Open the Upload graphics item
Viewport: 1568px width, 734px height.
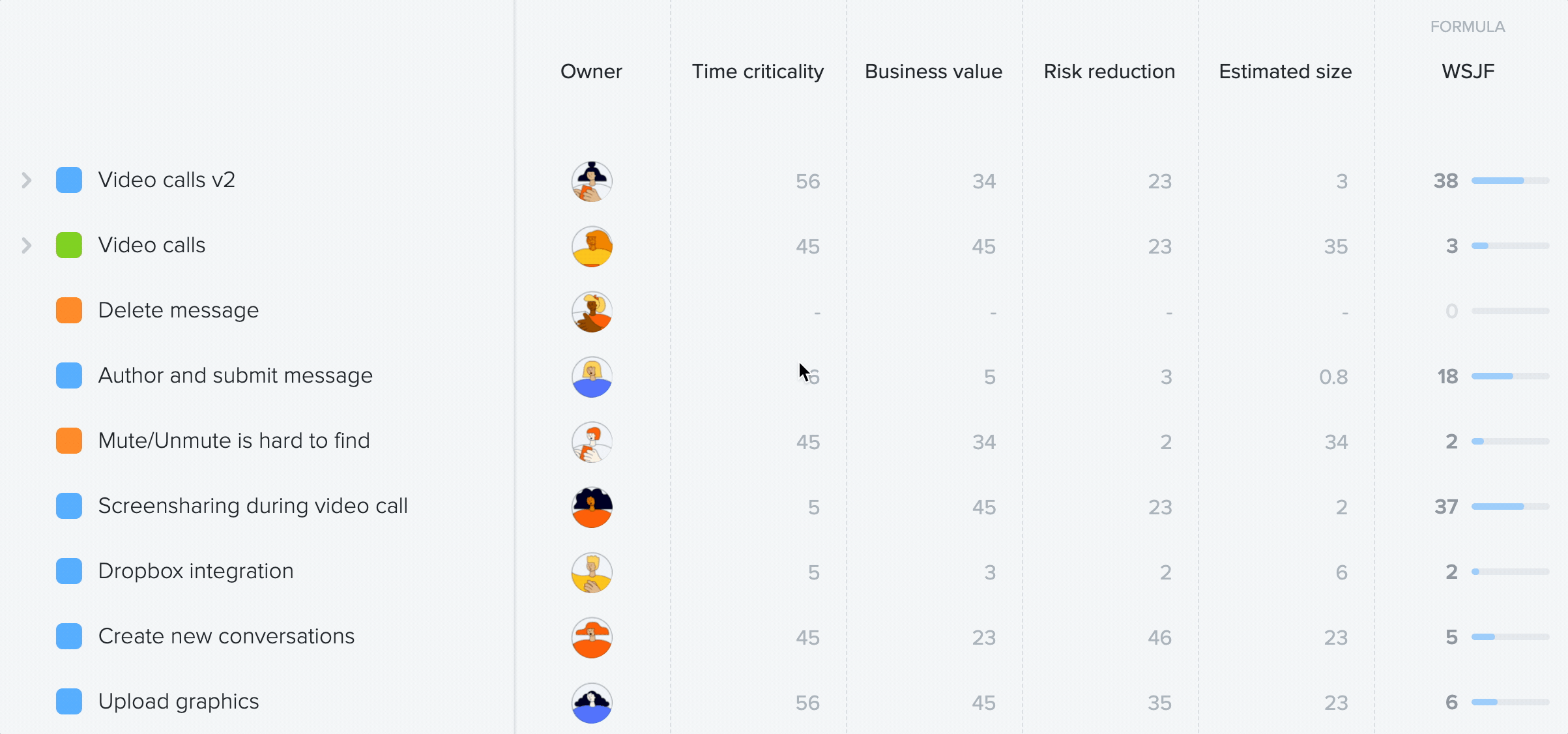[x=179, y=701]
